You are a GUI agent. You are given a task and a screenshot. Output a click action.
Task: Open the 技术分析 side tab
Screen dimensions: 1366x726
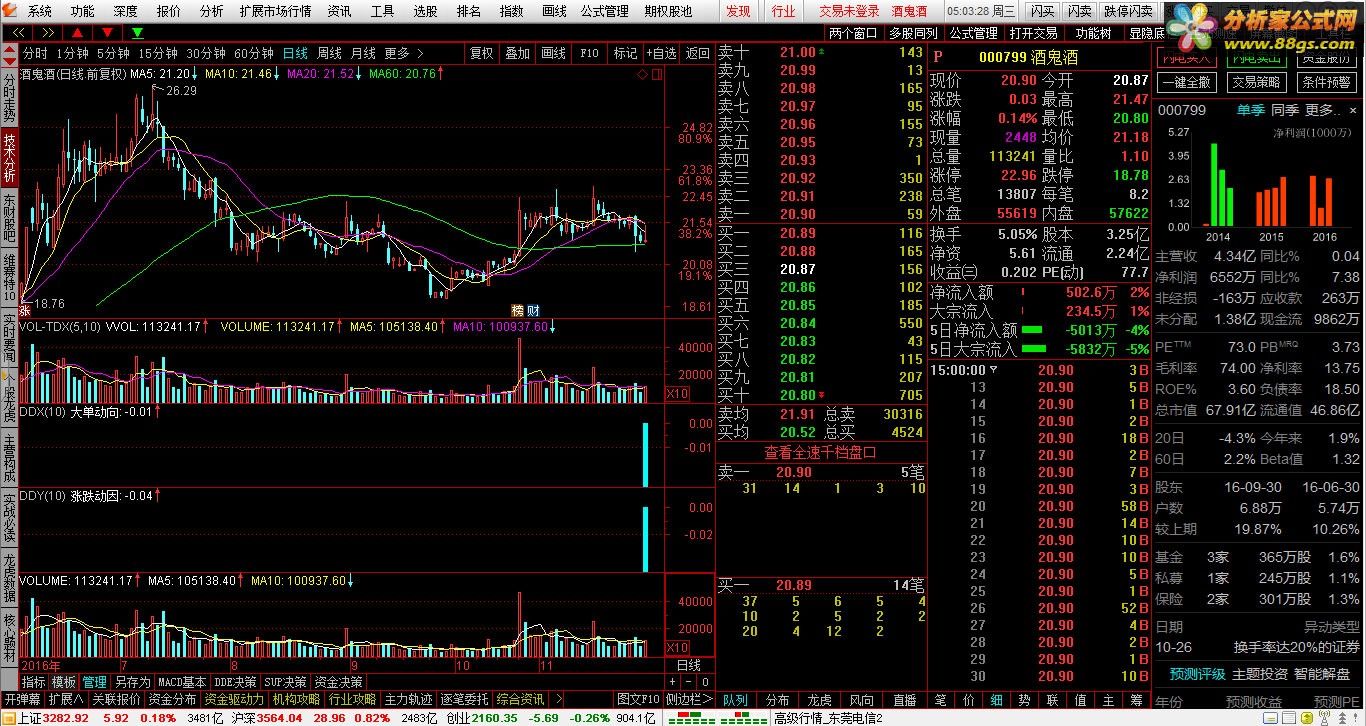9,158
